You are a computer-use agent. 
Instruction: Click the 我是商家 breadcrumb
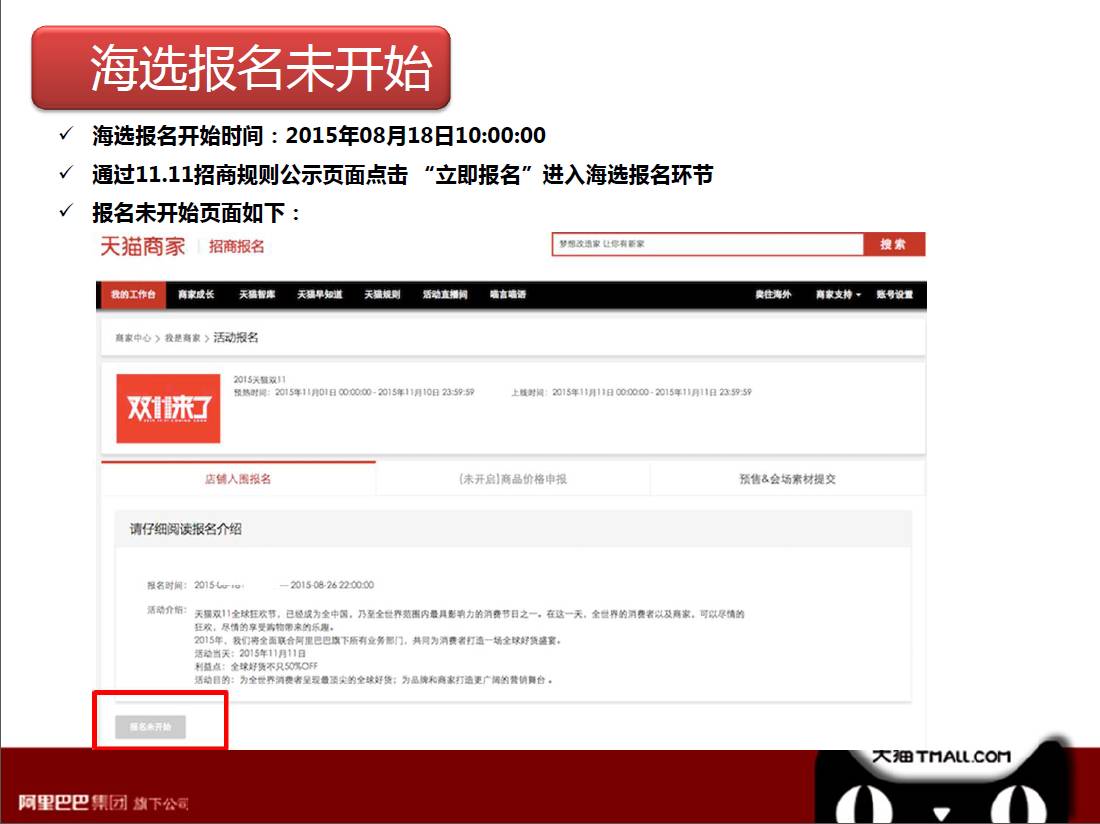point(182,338)
